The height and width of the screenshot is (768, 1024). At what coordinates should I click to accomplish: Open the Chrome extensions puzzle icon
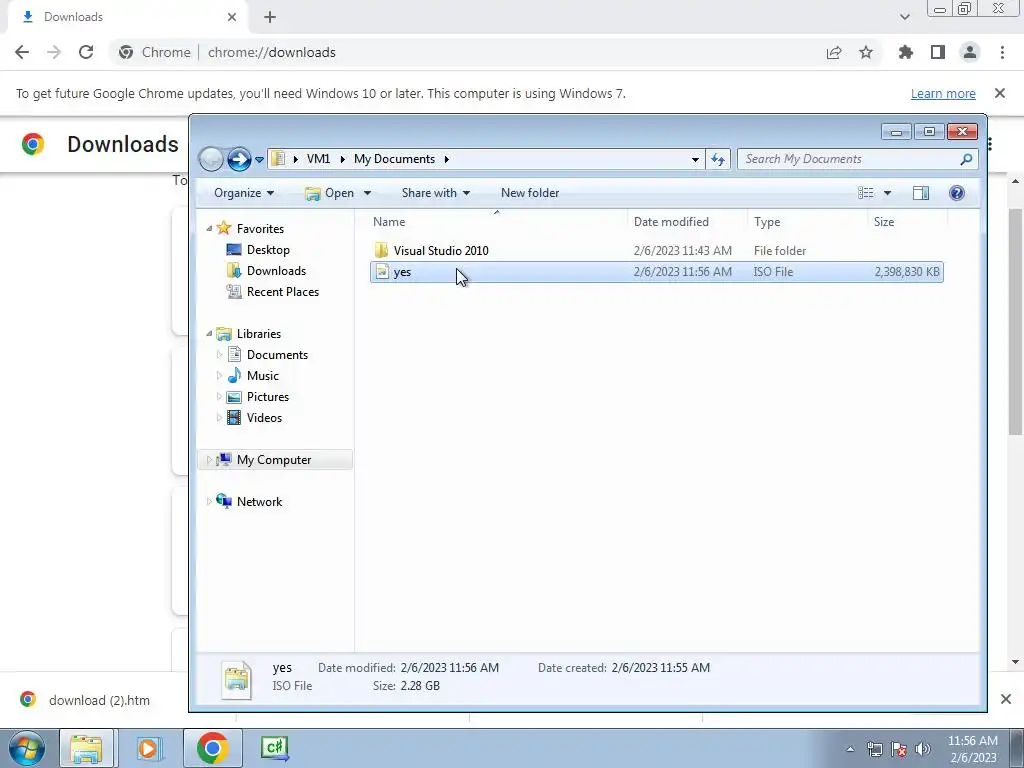pos(906,52)
